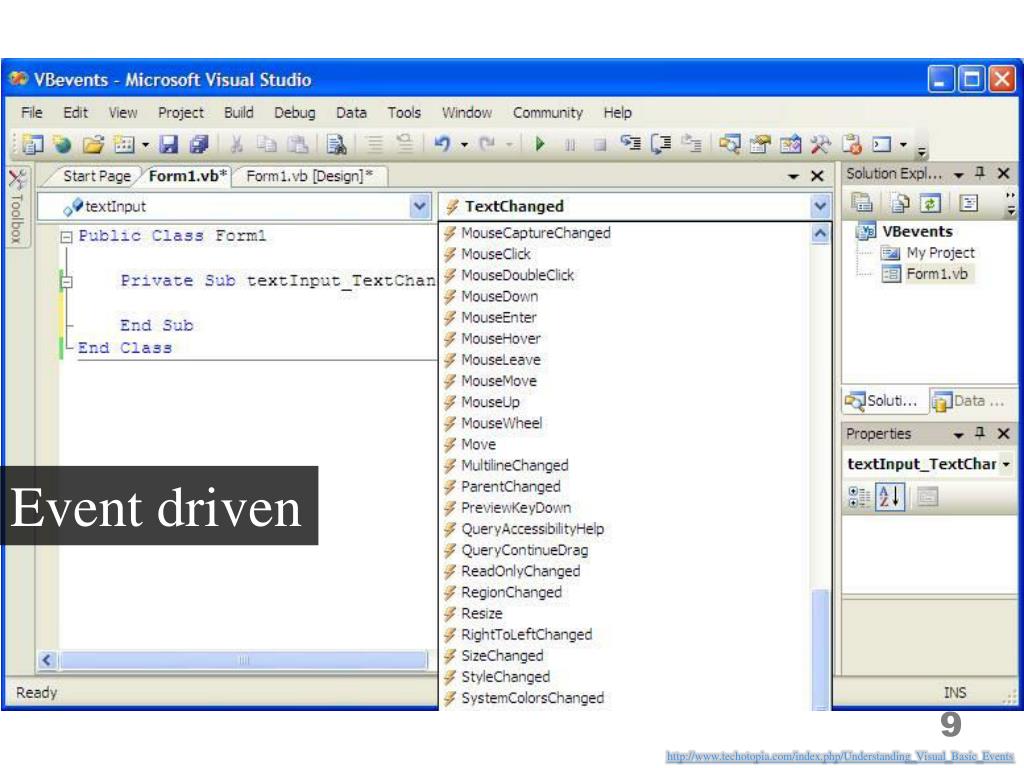Click the Undo arrow icon
Screen dimensions: 1024x768
coord(443,144)
